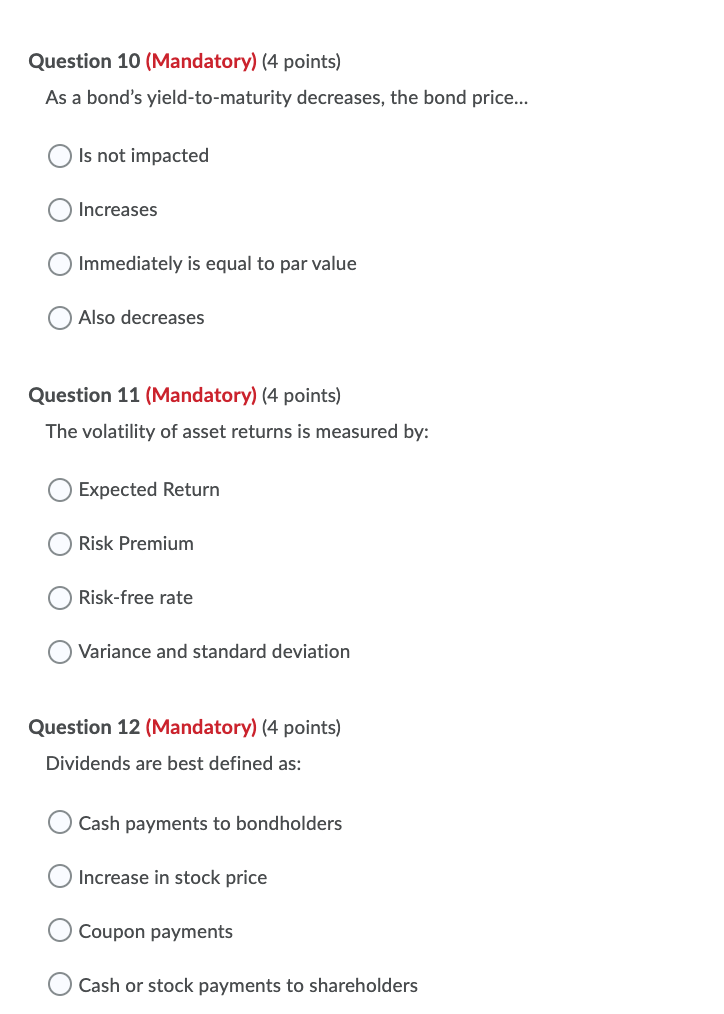This screenshot has height=1014, width=724.
Task: Select the "Coupon payments" option
Action: [x=59, y=930]
